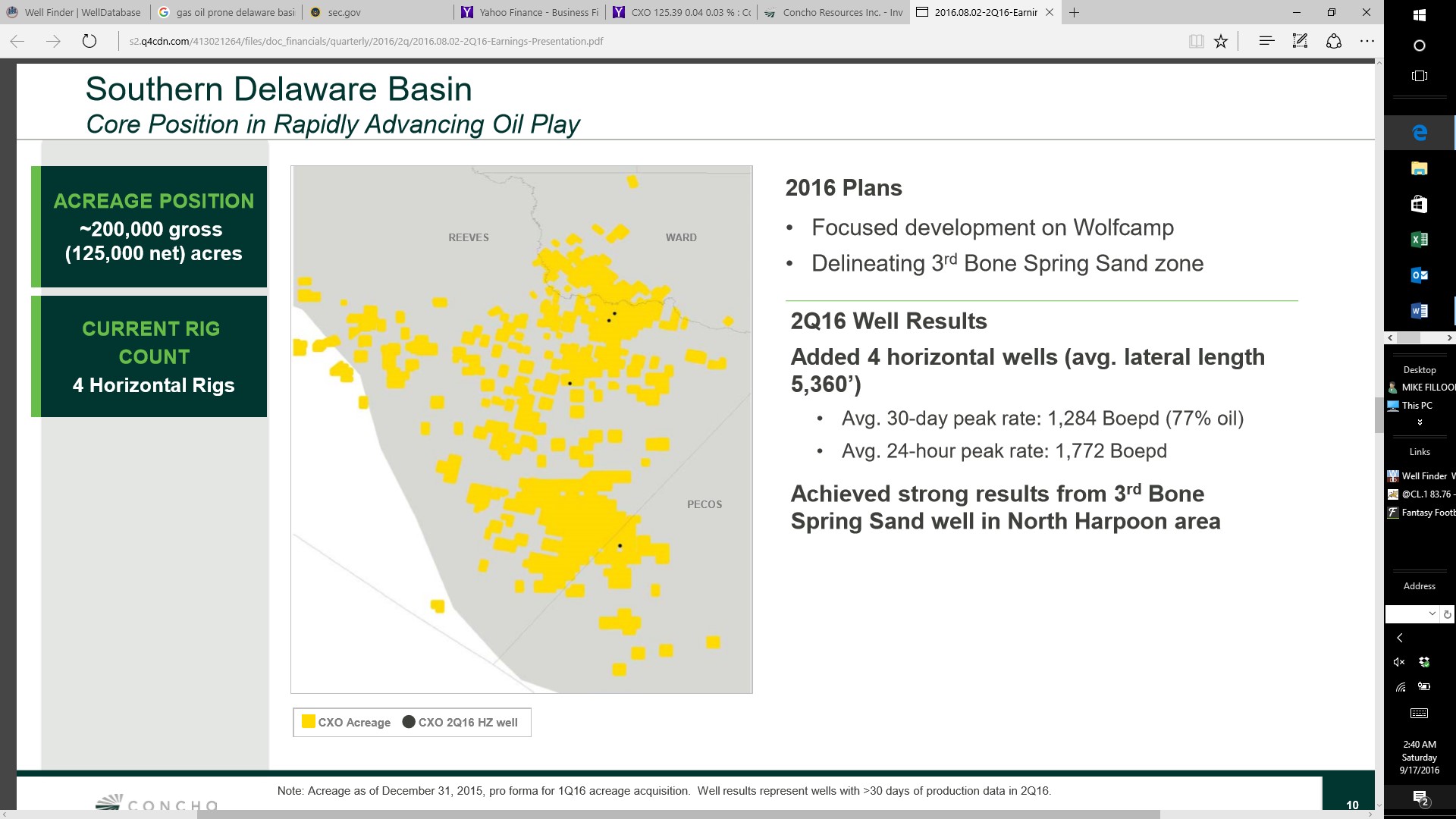
Task: Click the muted volume tray icon
Action: click(1400, 662)
